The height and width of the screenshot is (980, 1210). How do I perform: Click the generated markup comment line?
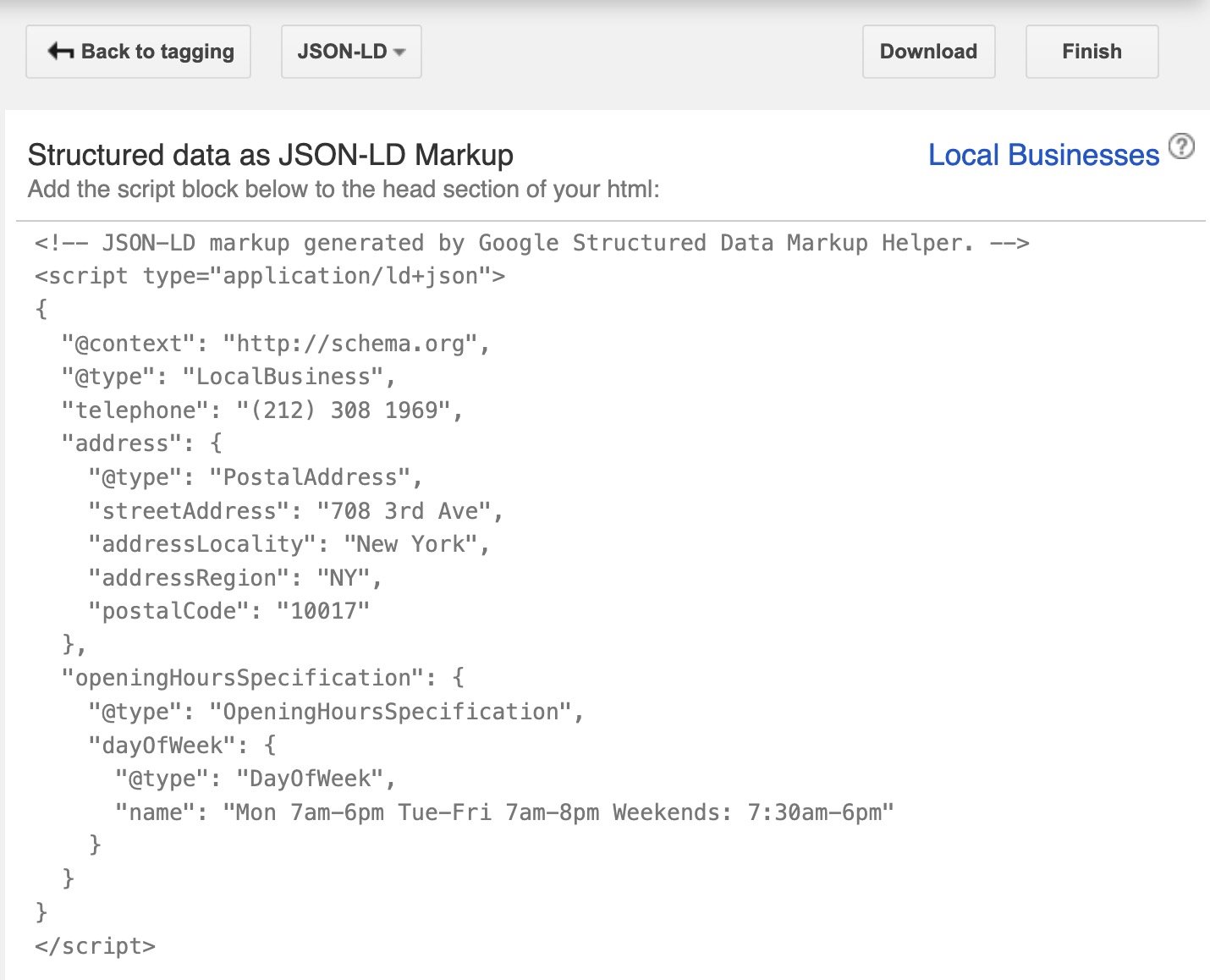531,242
